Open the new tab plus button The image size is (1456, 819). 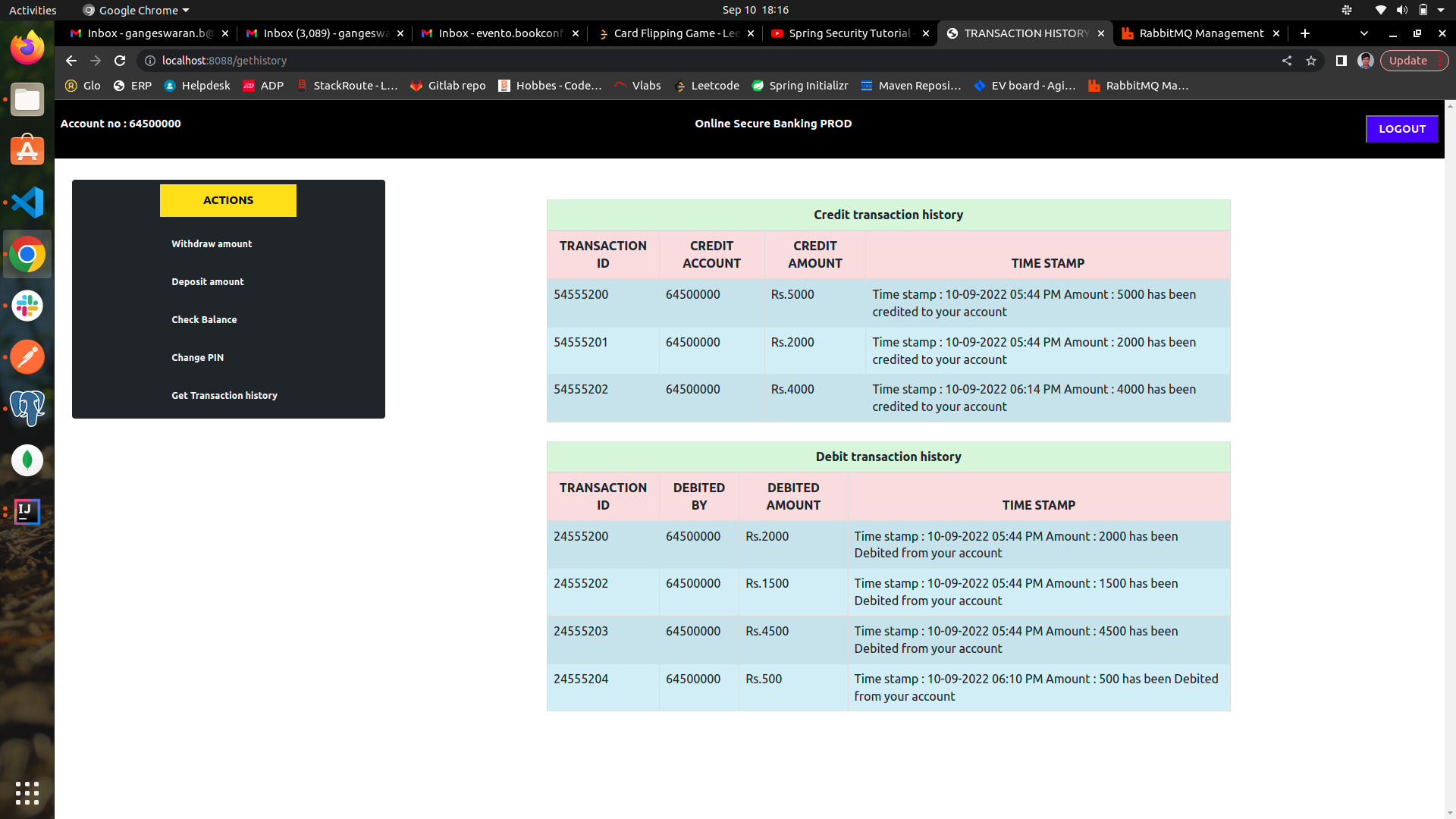click(x=1305, y=33)
